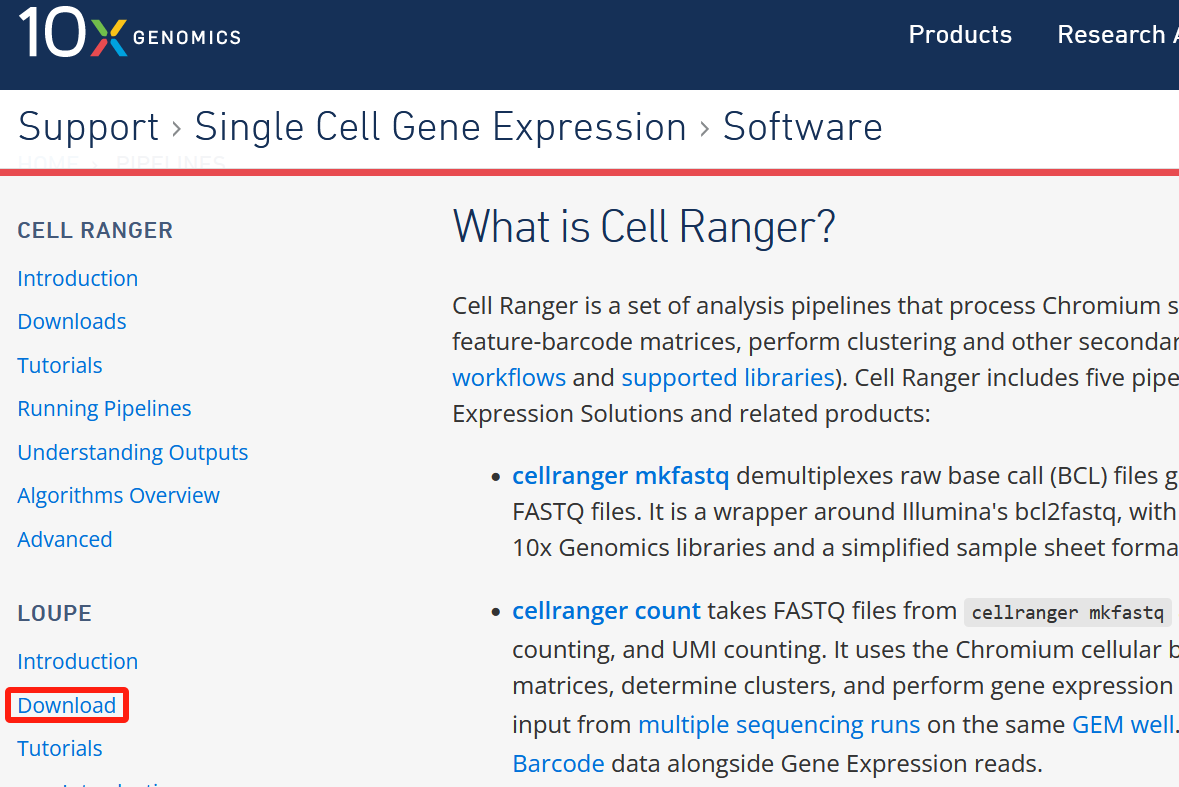Open cellranger count link

[606, 610]
